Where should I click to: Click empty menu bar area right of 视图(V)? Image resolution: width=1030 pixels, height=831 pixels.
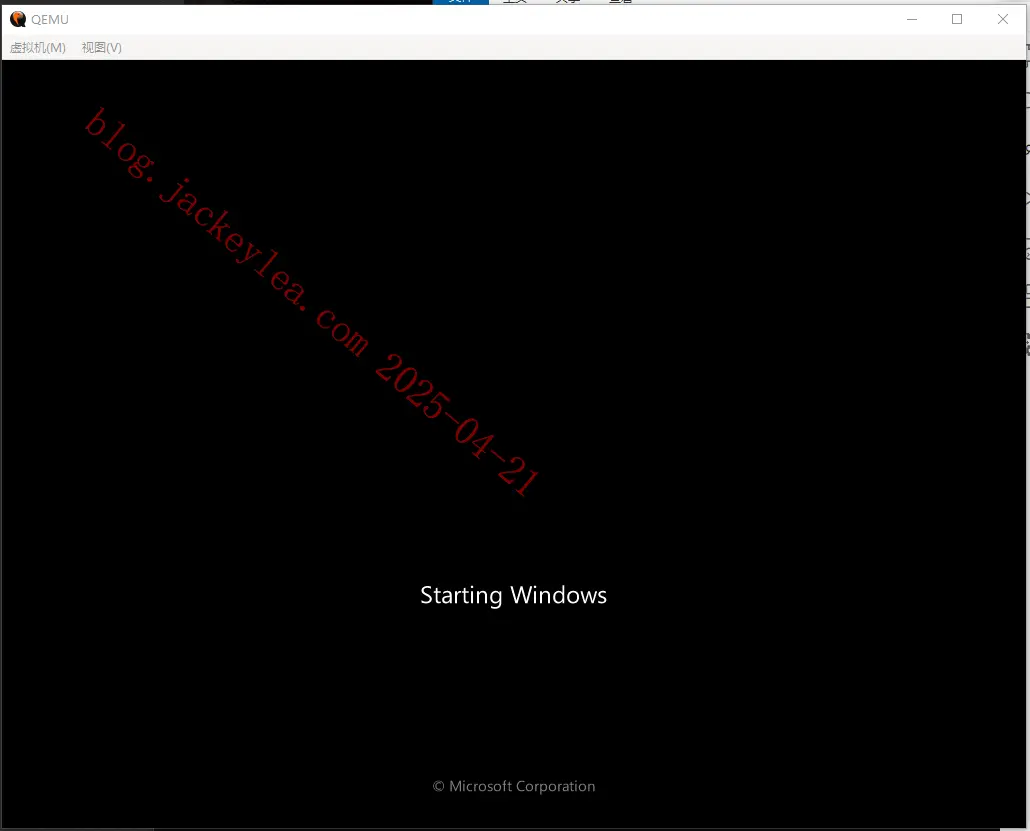(x=571, y=47)
